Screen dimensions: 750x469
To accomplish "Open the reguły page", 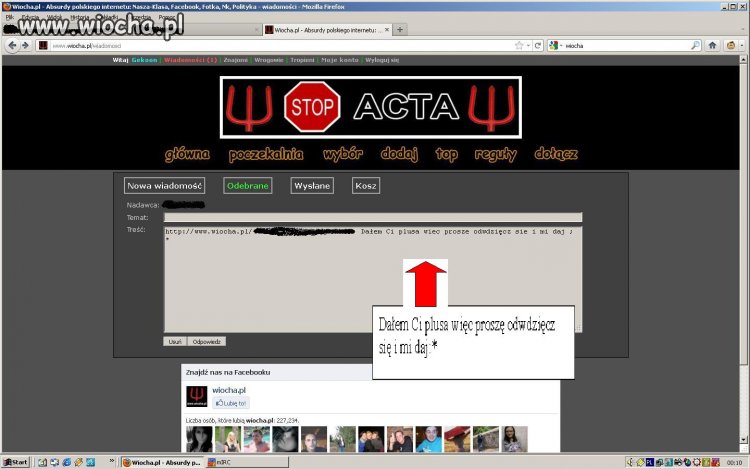I will [496, 154].
